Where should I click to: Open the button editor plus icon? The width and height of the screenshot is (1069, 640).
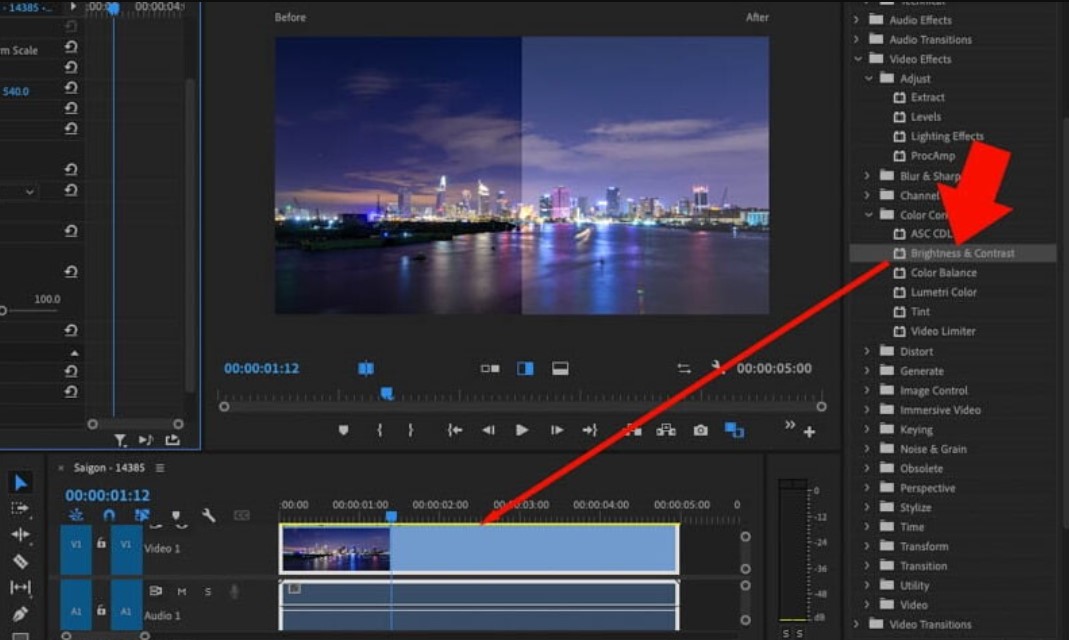click(809, 432)
